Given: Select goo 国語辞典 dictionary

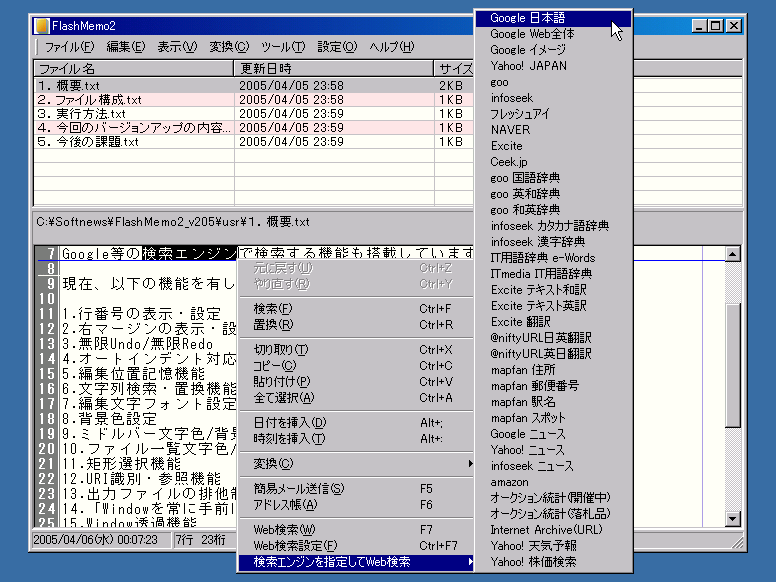Looking at the screenshot, I should (x=553, y=178).
